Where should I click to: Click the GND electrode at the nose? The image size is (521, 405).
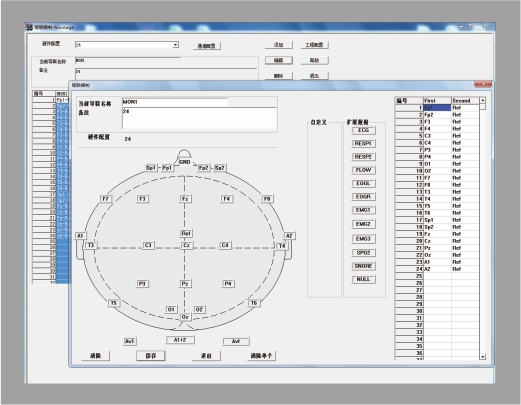pyautogui.click(x=185, y=162)
